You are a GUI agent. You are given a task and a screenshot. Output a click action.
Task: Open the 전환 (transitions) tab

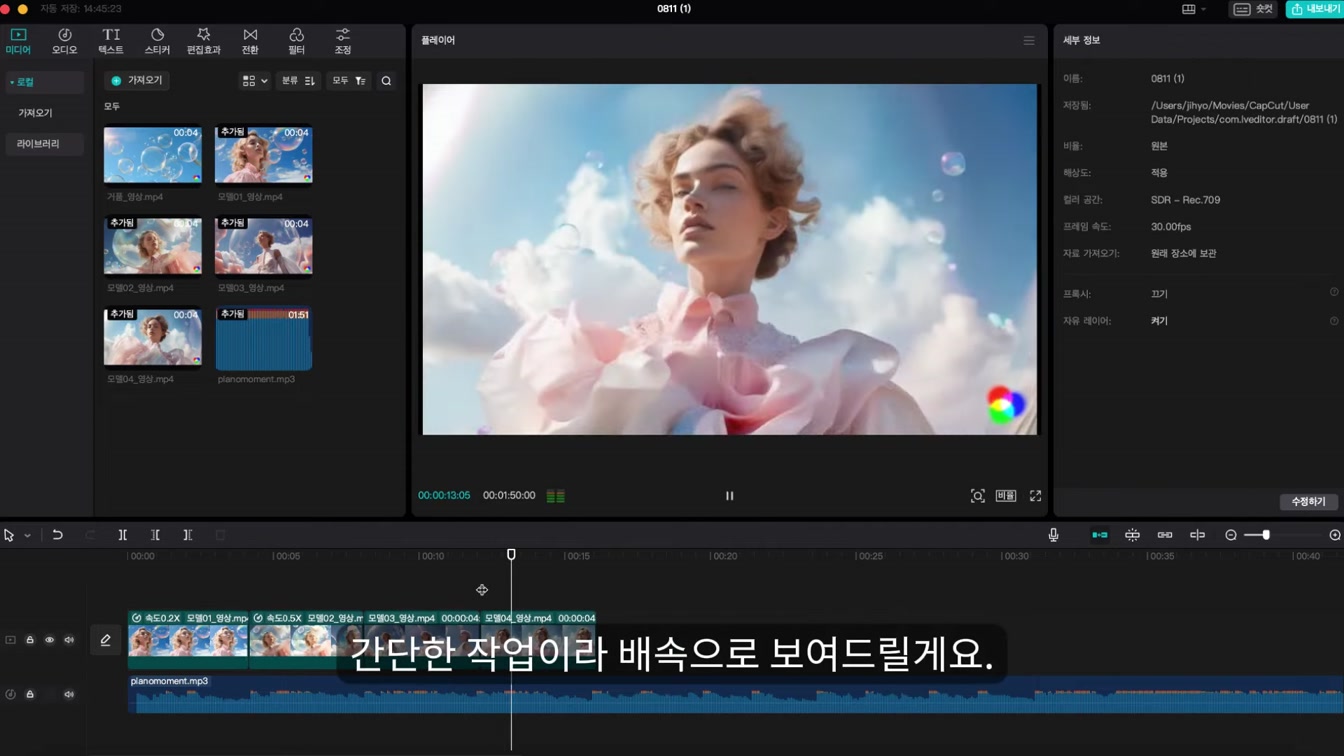coord(250,41)
